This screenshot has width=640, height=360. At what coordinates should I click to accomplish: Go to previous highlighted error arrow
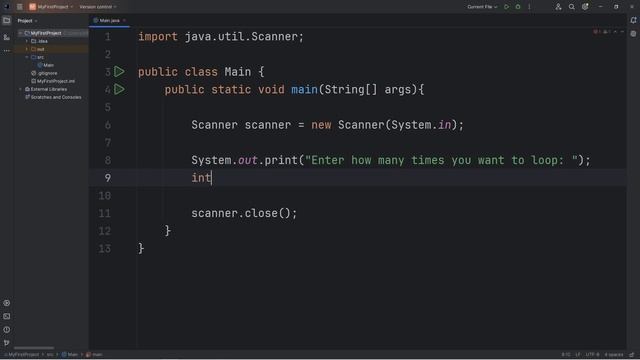click(x=616, y=32)
